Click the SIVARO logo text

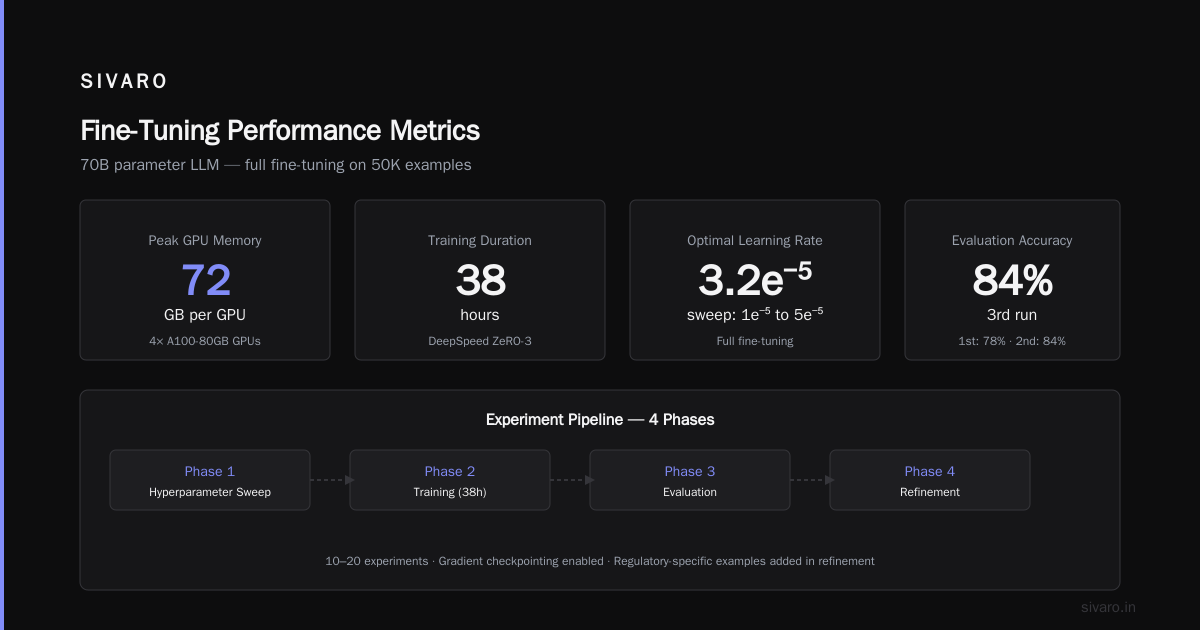coord(124,82)
